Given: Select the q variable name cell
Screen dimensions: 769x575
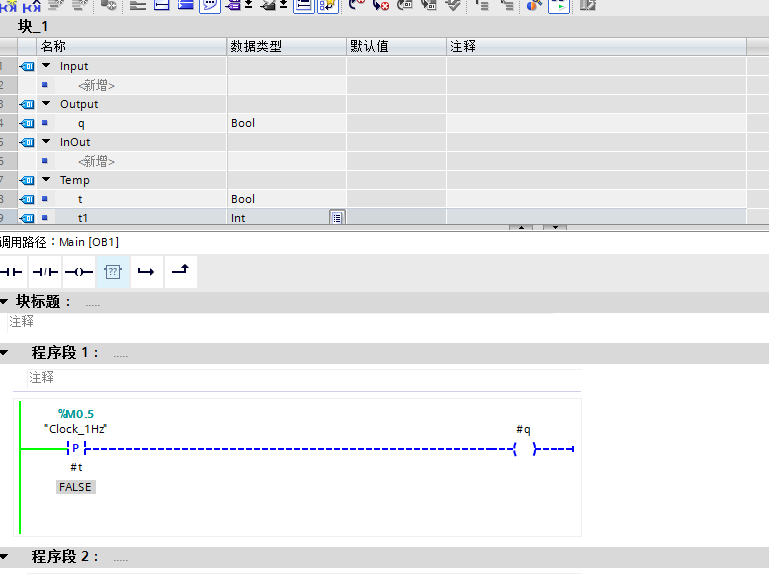Looking at the screenshot, I should 140,123.
